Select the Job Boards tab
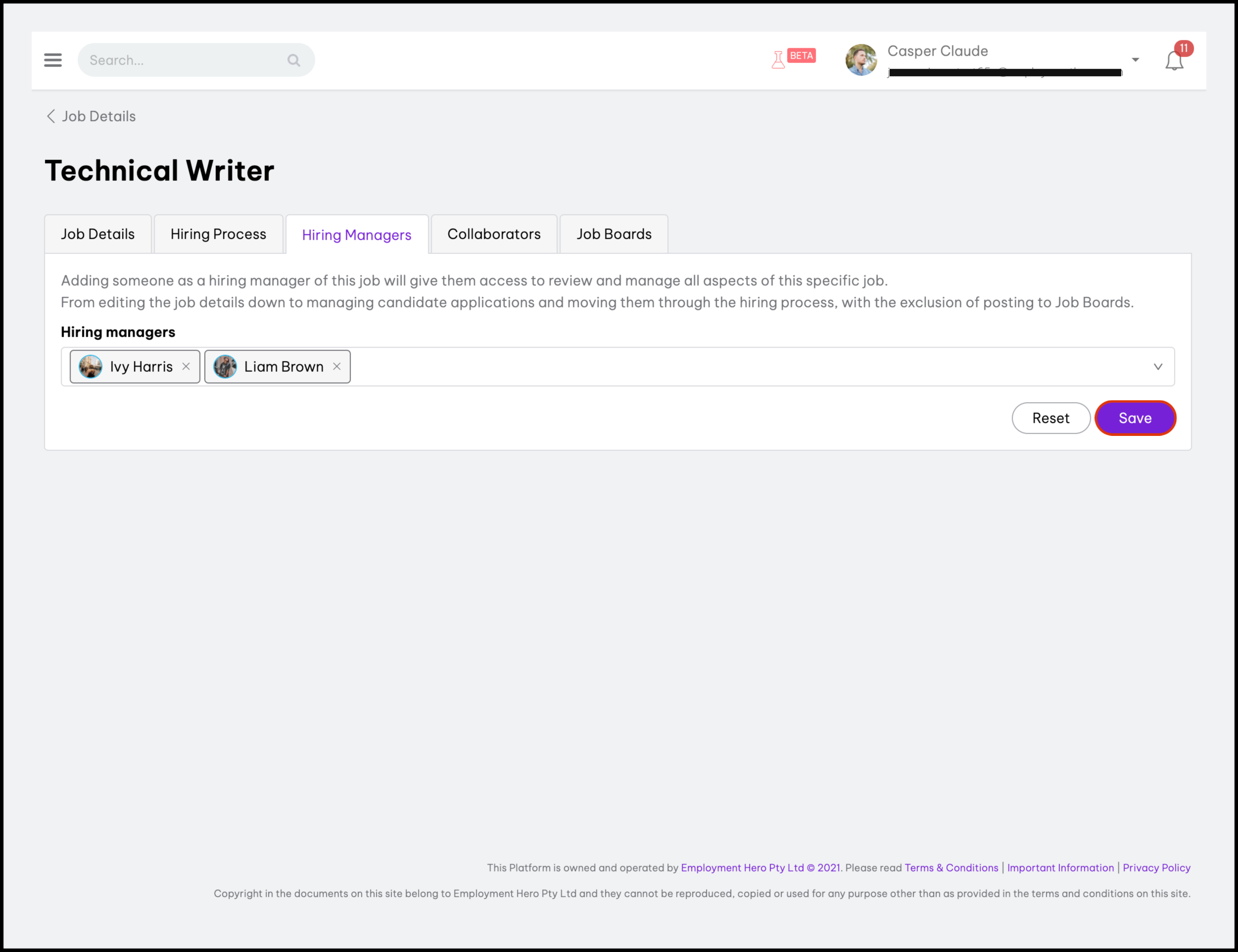The width and height of the screenshot is (1238, 952). point(614,234)
